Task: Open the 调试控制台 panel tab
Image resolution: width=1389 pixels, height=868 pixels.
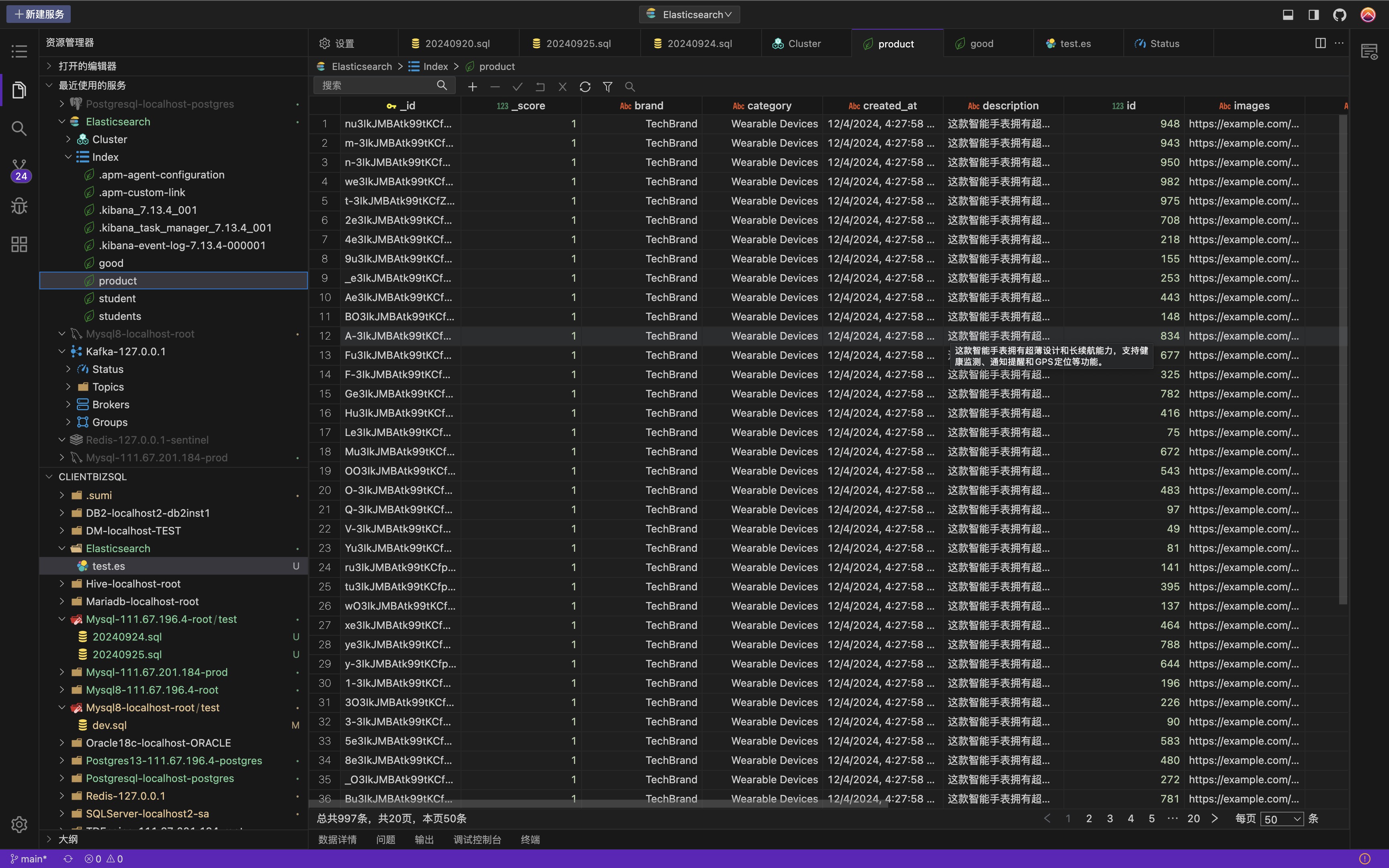Action: 477,839
